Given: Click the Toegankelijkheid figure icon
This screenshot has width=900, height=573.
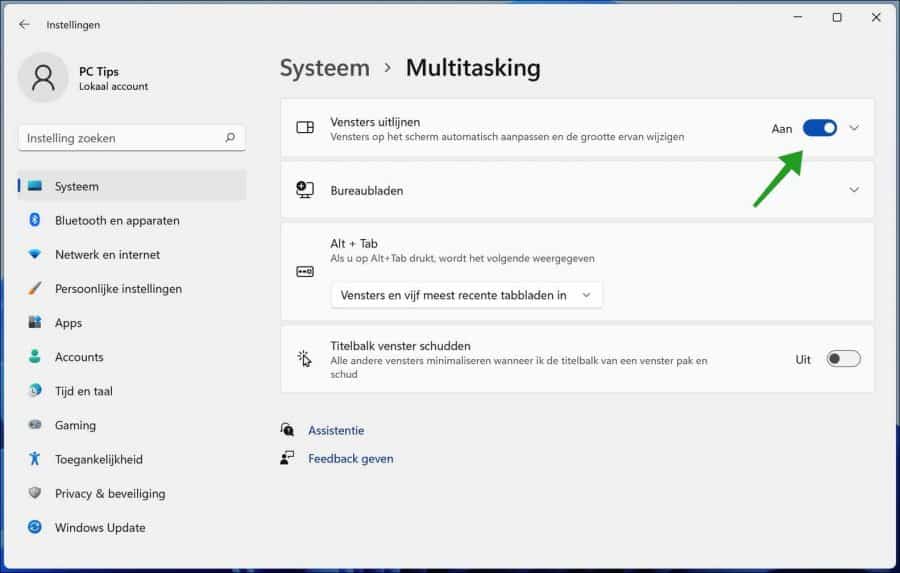Looking at the screenshot, I should (x=35, y=459).
